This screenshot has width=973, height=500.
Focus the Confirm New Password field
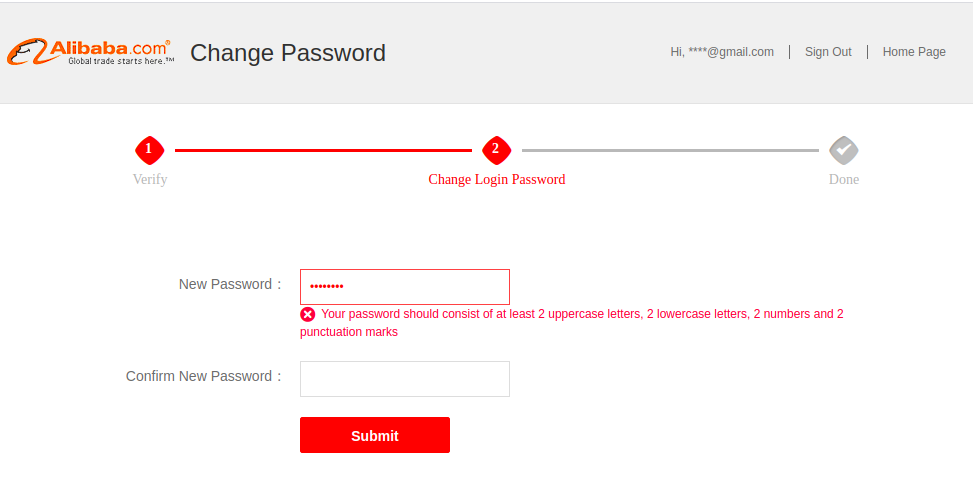tap(404, 379)
